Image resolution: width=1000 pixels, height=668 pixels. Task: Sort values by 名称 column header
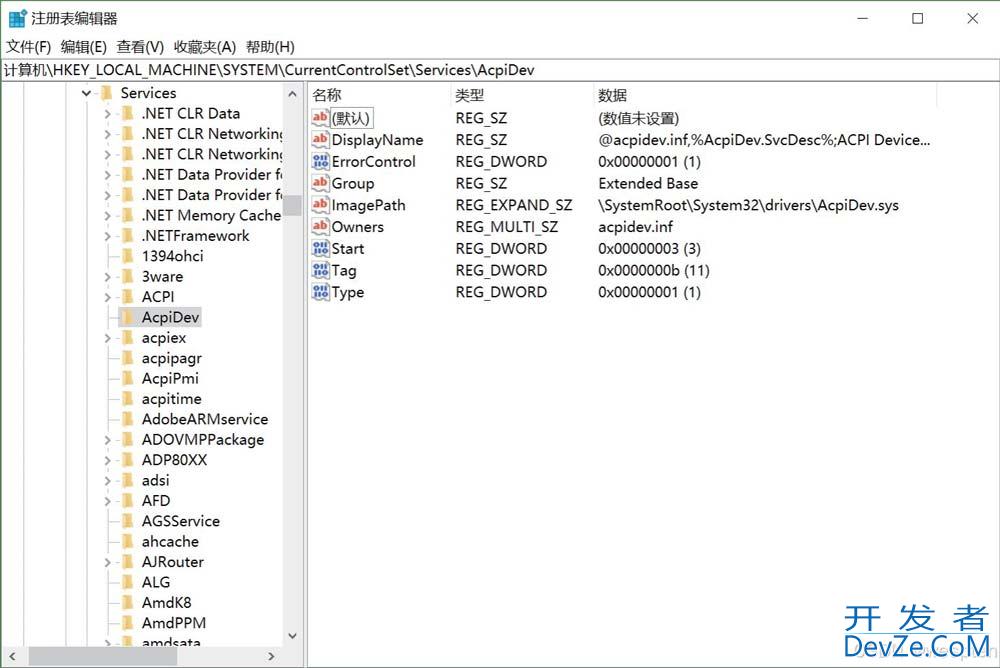point(379,95)
